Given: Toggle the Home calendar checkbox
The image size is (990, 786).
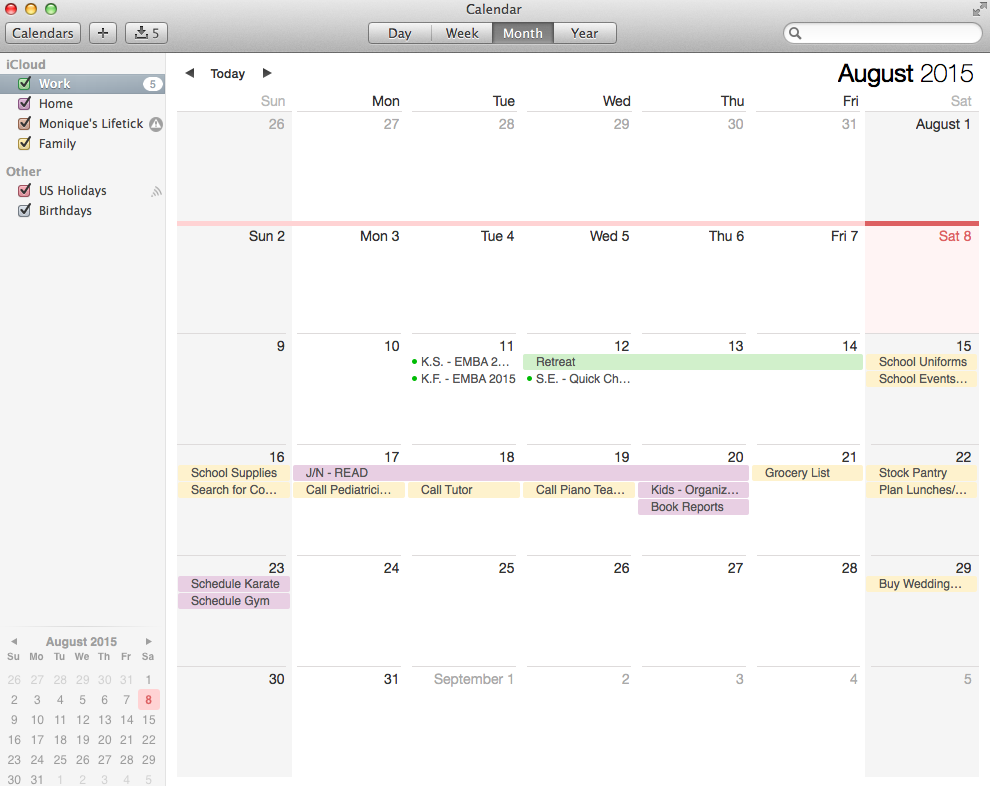Looking at the screenshot, I should (25, 104).
